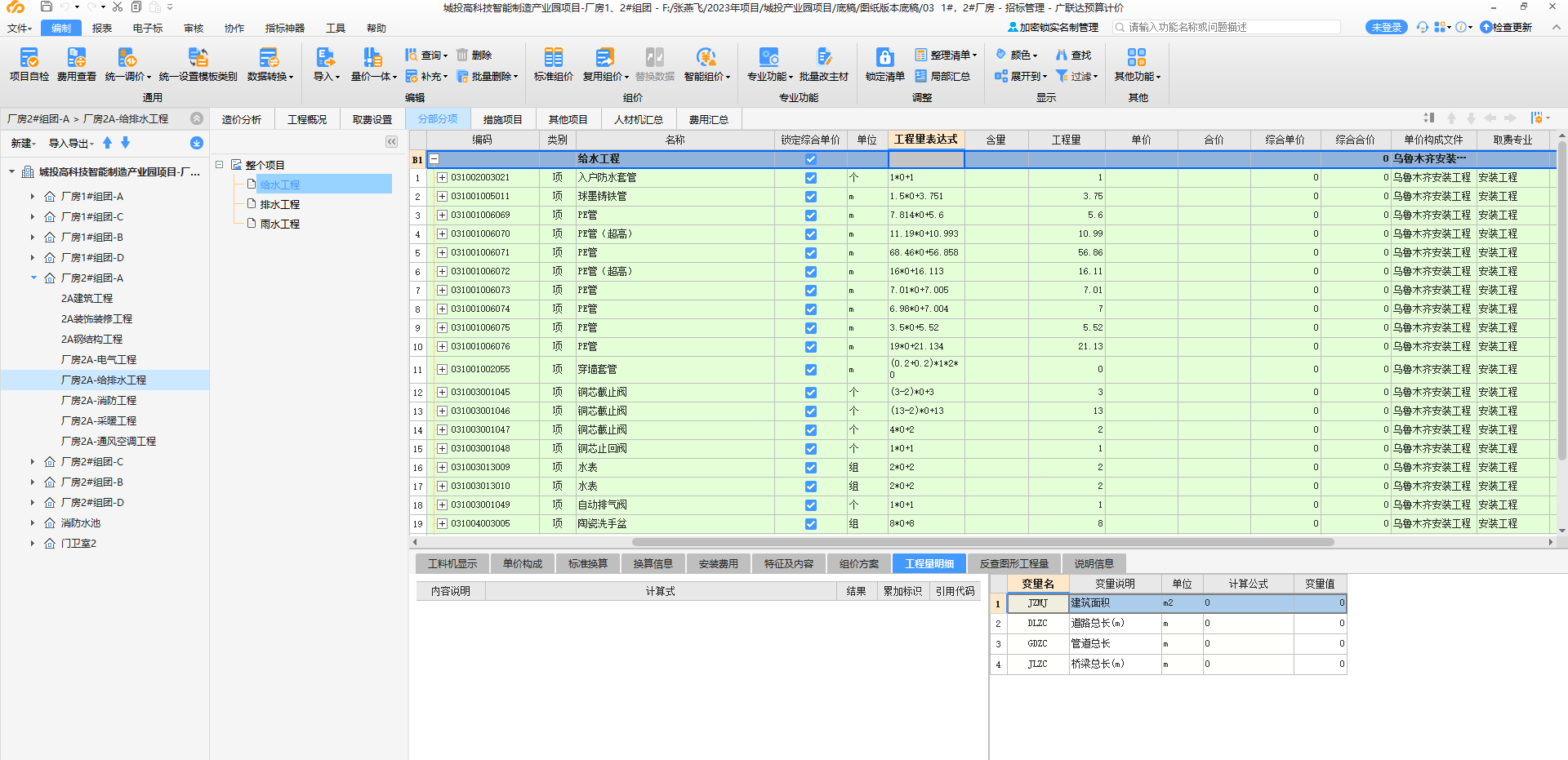This screenshot has width=1568, height=760.
Task: Click the 检查更新 update icon
Action: [1486, 27]
